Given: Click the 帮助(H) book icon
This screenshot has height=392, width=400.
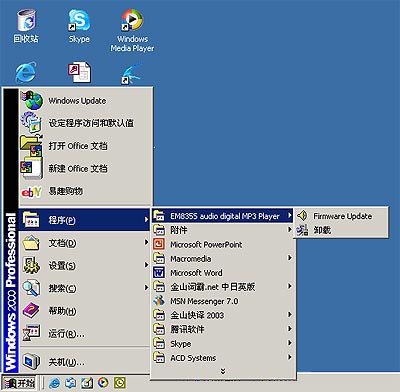Looking at the screenshot, I should click(x=31, y=311).
